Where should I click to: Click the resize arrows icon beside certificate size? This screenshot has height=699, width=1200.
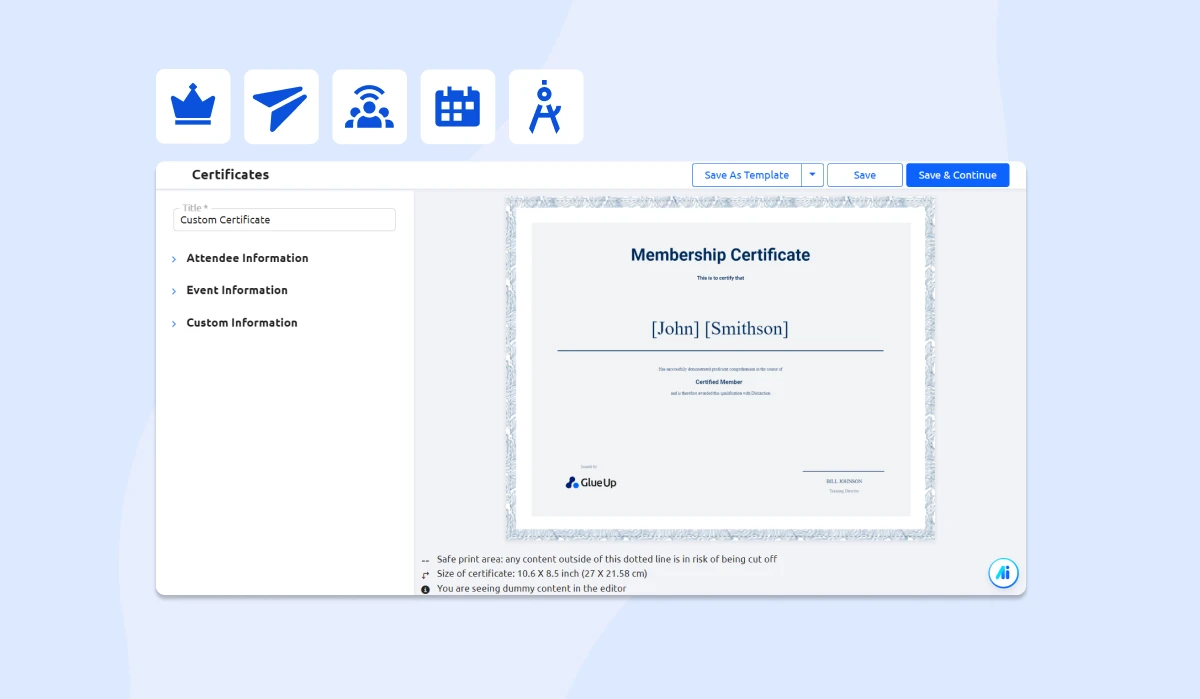(x=425, y=573)
